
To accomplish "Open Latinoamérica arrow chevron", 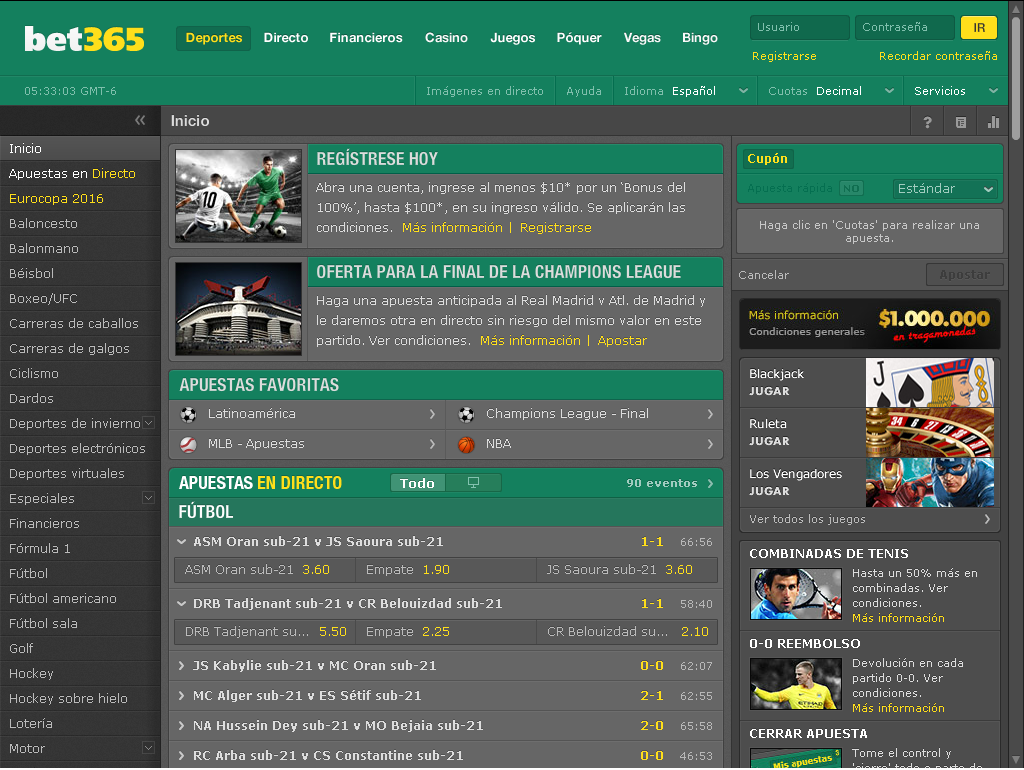I will click(432, 414).
